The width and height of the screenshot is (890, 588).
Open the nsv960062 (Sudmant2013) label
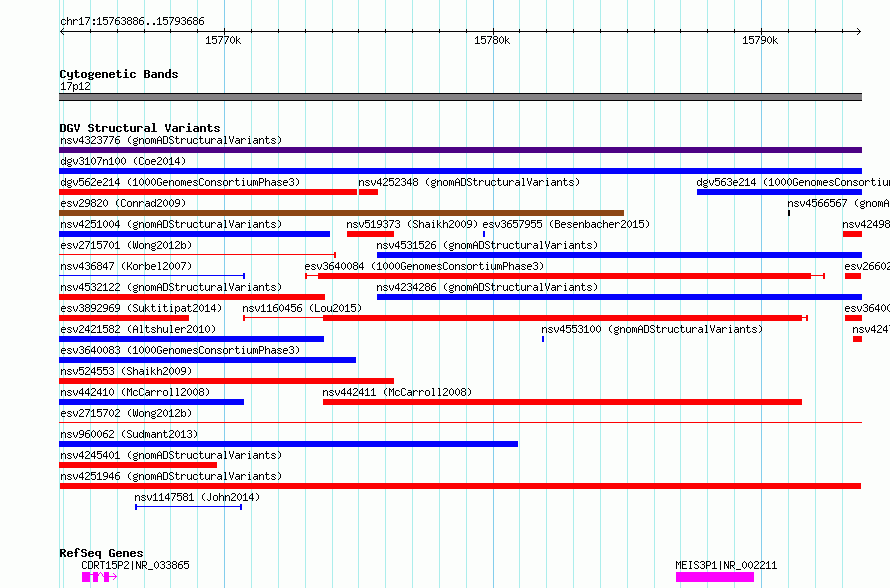coord(129,434)
